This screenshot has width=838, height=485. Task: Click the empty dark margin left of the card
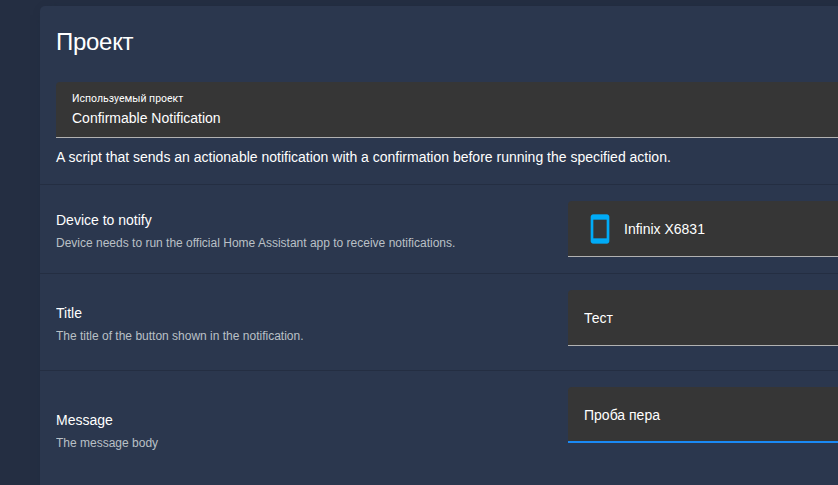click(19, 250)
